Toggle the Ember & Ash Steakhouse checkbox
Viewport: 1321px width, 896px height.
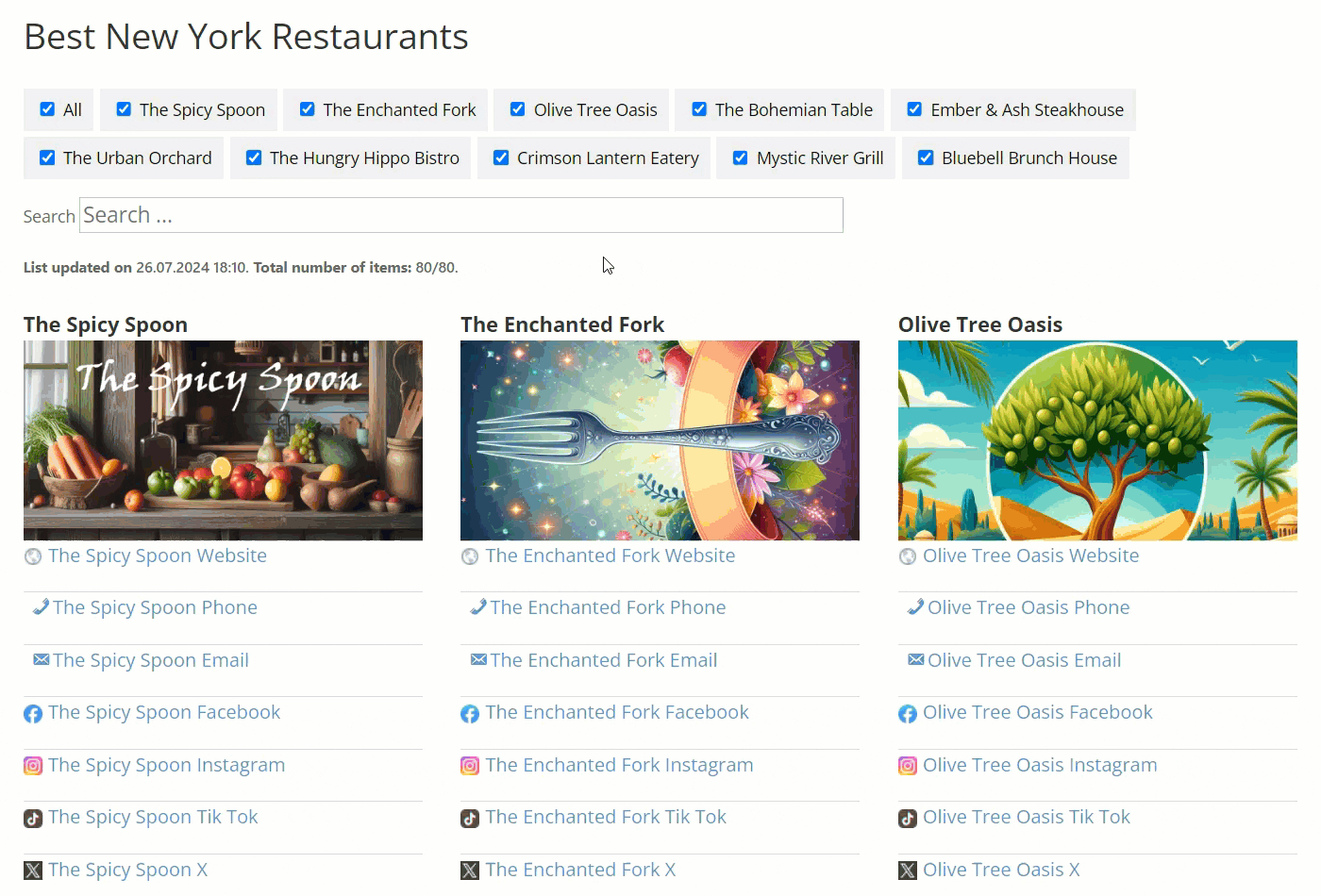click(x=914, y=109)
